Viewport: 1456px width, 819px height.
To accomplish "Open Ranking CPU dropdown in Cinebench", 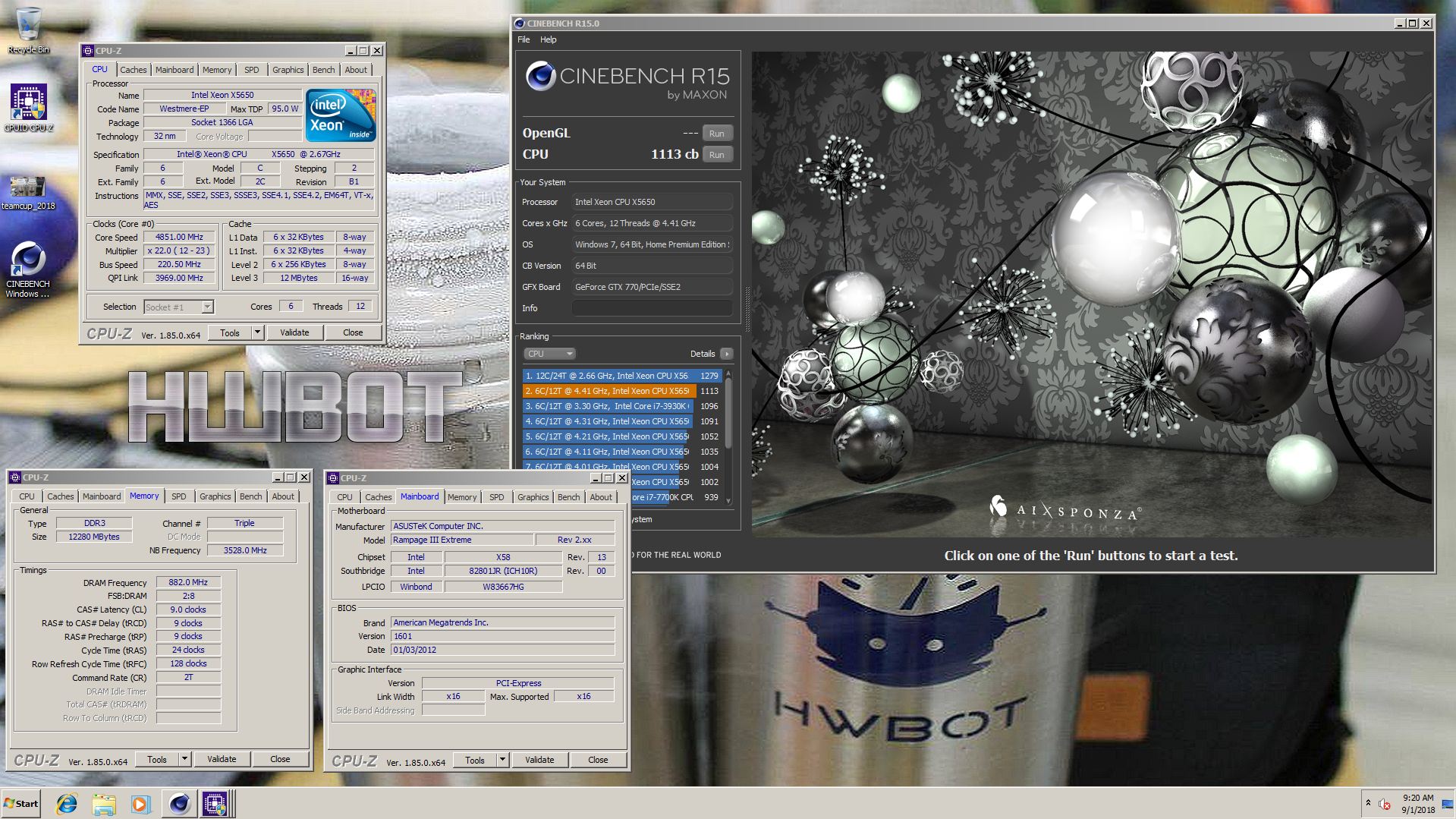I will (549, 354).
